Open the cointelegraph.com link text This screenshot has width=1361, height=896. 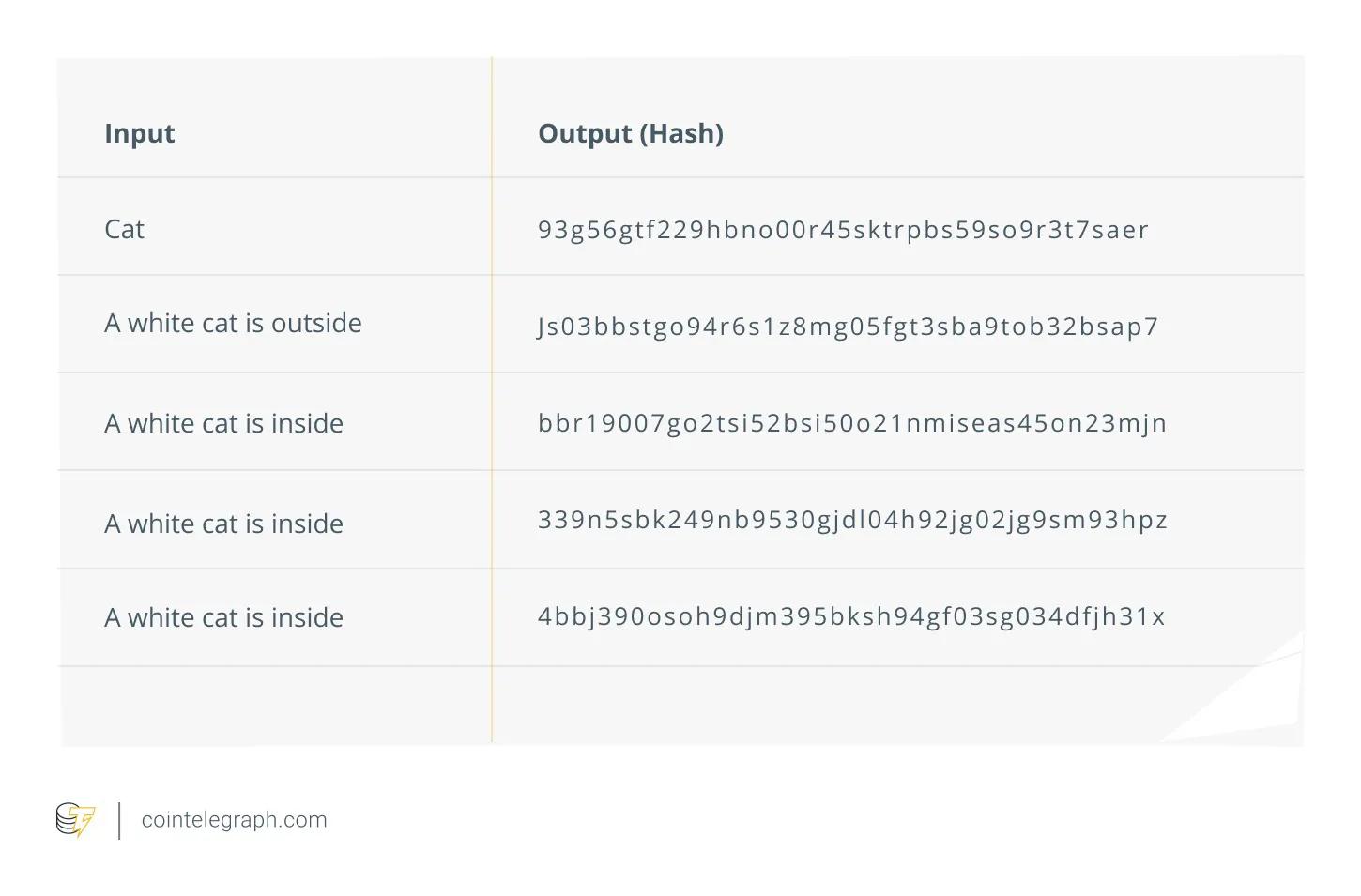coord(234,820)
